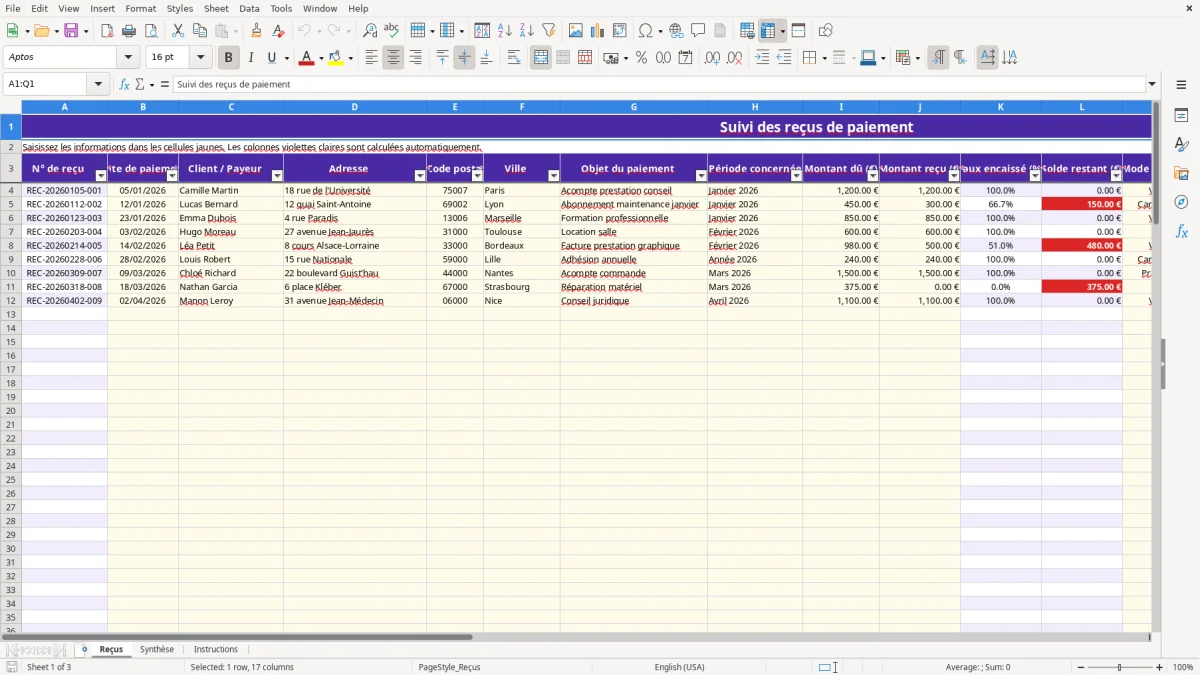The image size is (1200, 675).
Task: Click the zoom slider in status bar
Action: [x=1120, y=667]
